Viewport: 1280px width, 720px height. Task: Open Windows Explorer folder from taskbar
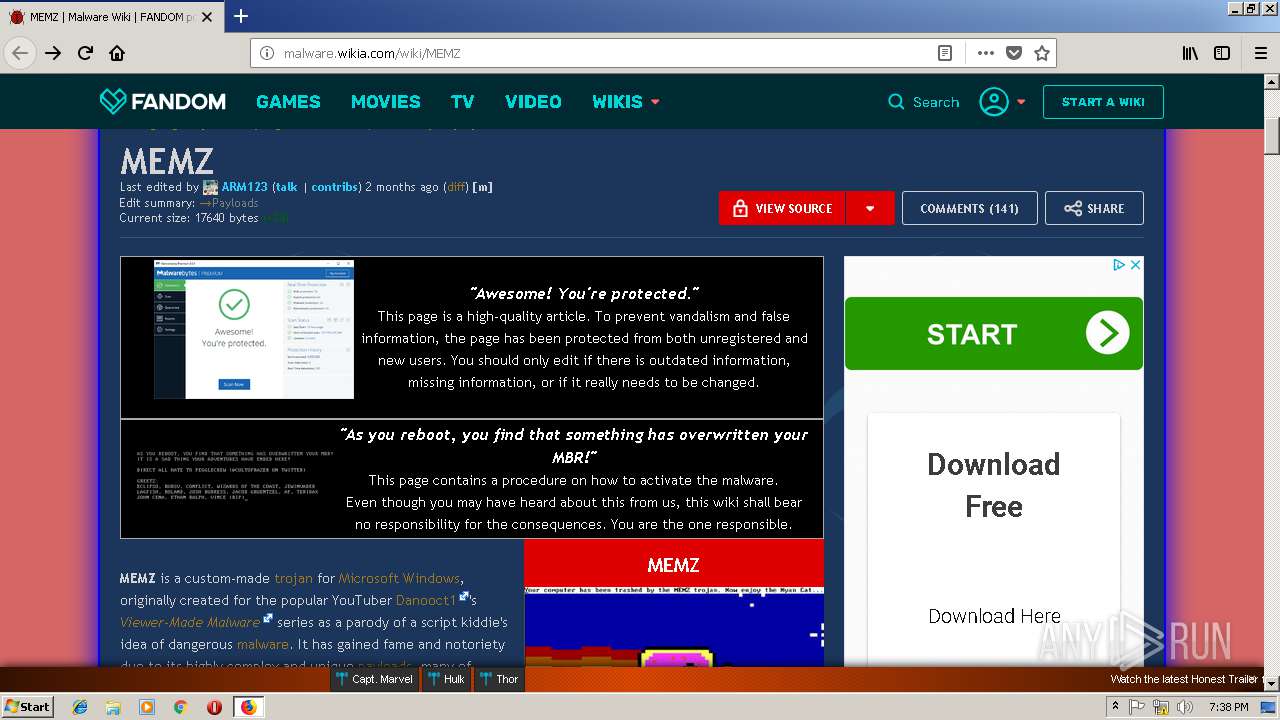(x=113, y=707)
